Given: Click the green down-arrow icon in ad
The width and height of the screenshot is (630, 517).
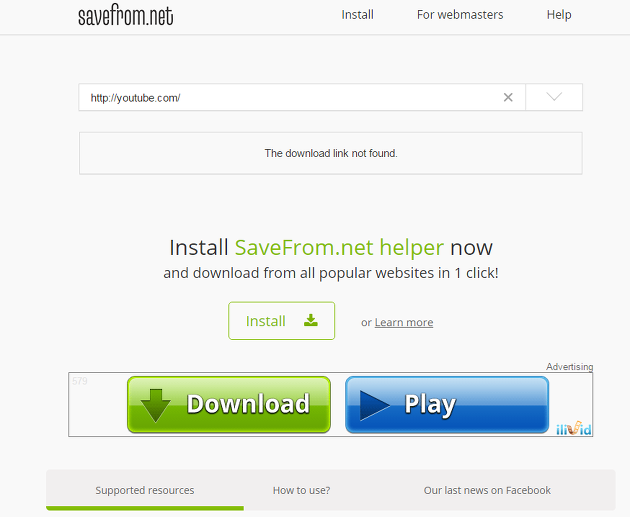Looking at the screenshot, I should pos(156,405).
